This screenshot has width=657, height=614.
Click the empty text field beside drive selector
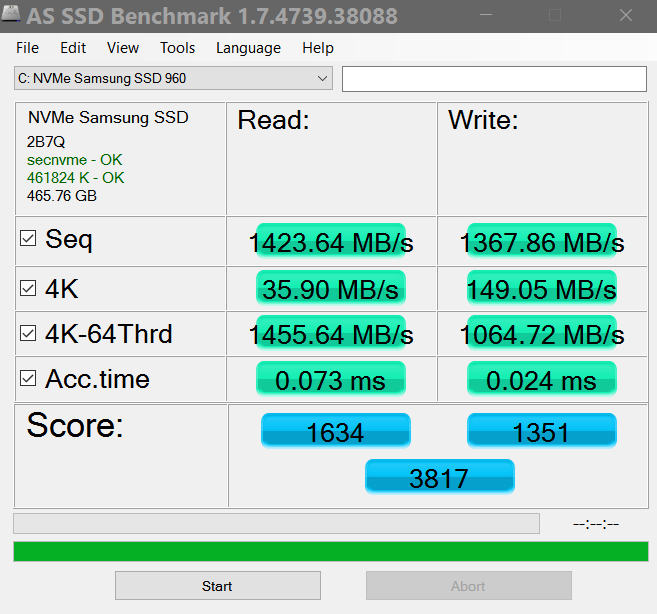[494, 79]
